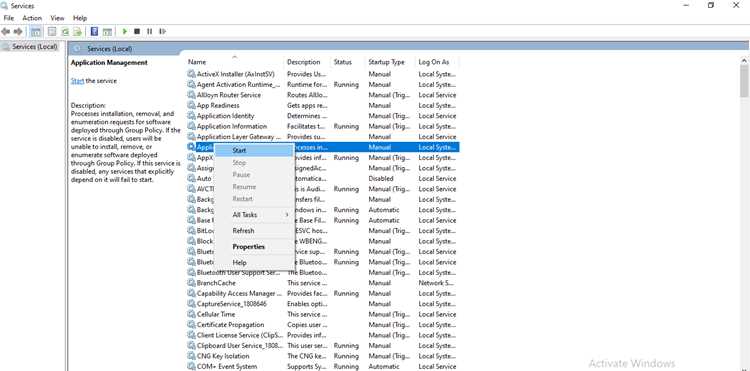Click the gear icon beside Certificate Propagation
This screenshot has height=371, width=750.
point(192,325)
